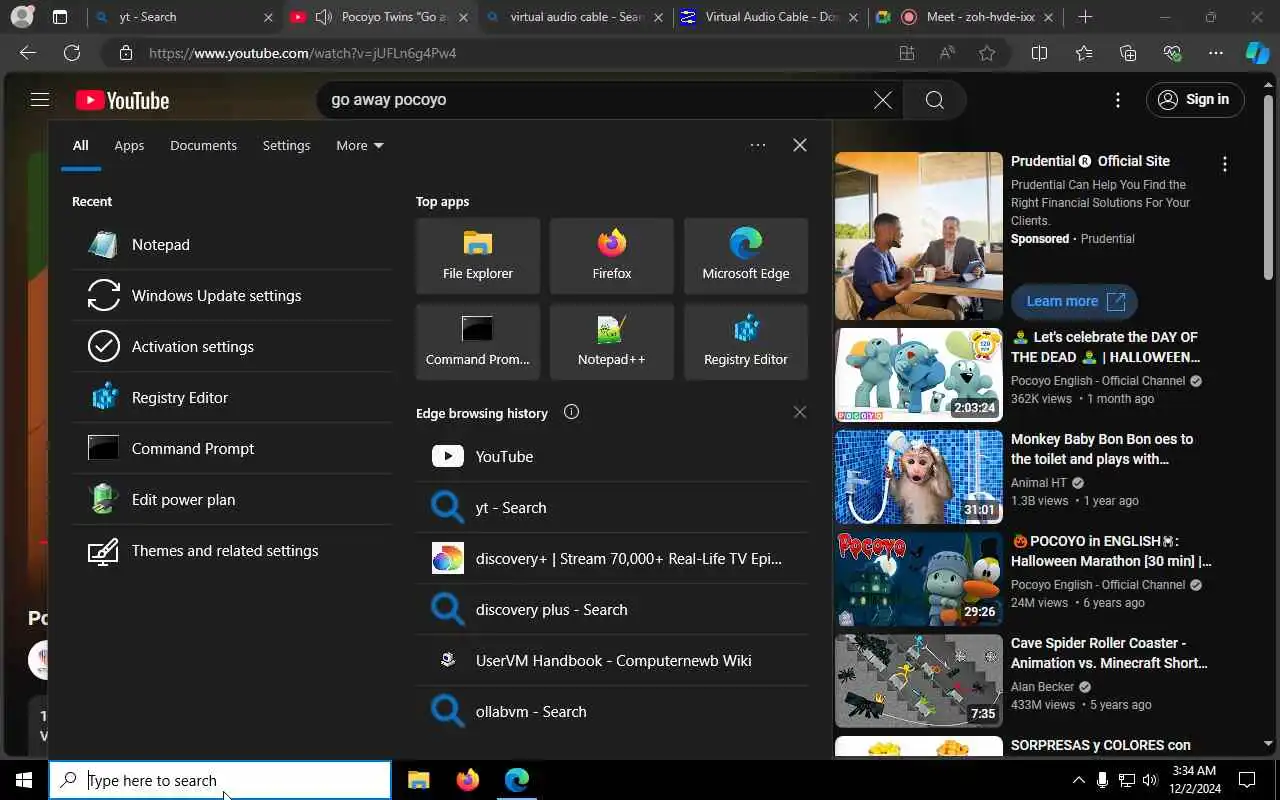Screen dimensions: 1280x800
Task: Launch Firefox from Top apps
Action: 612,256
